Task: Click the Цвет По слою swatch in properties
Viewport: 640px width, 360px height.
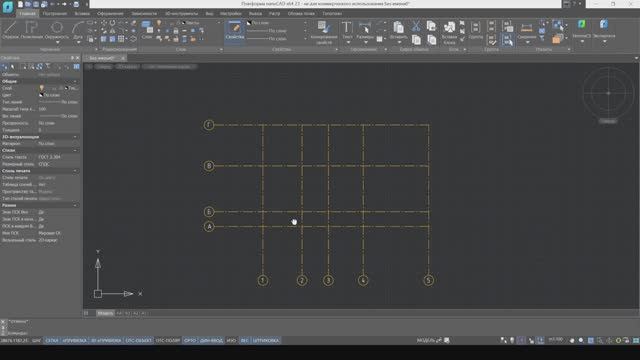Action: 41,95
